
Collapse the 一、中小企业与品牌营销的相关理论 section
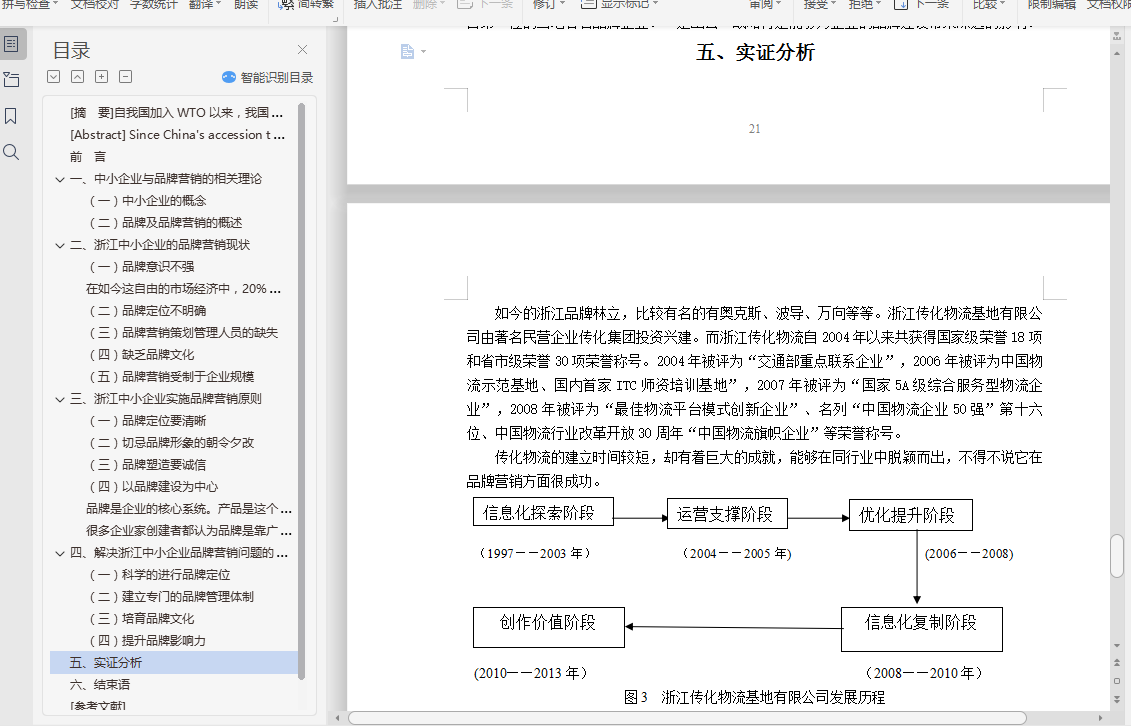coord(60,180)
